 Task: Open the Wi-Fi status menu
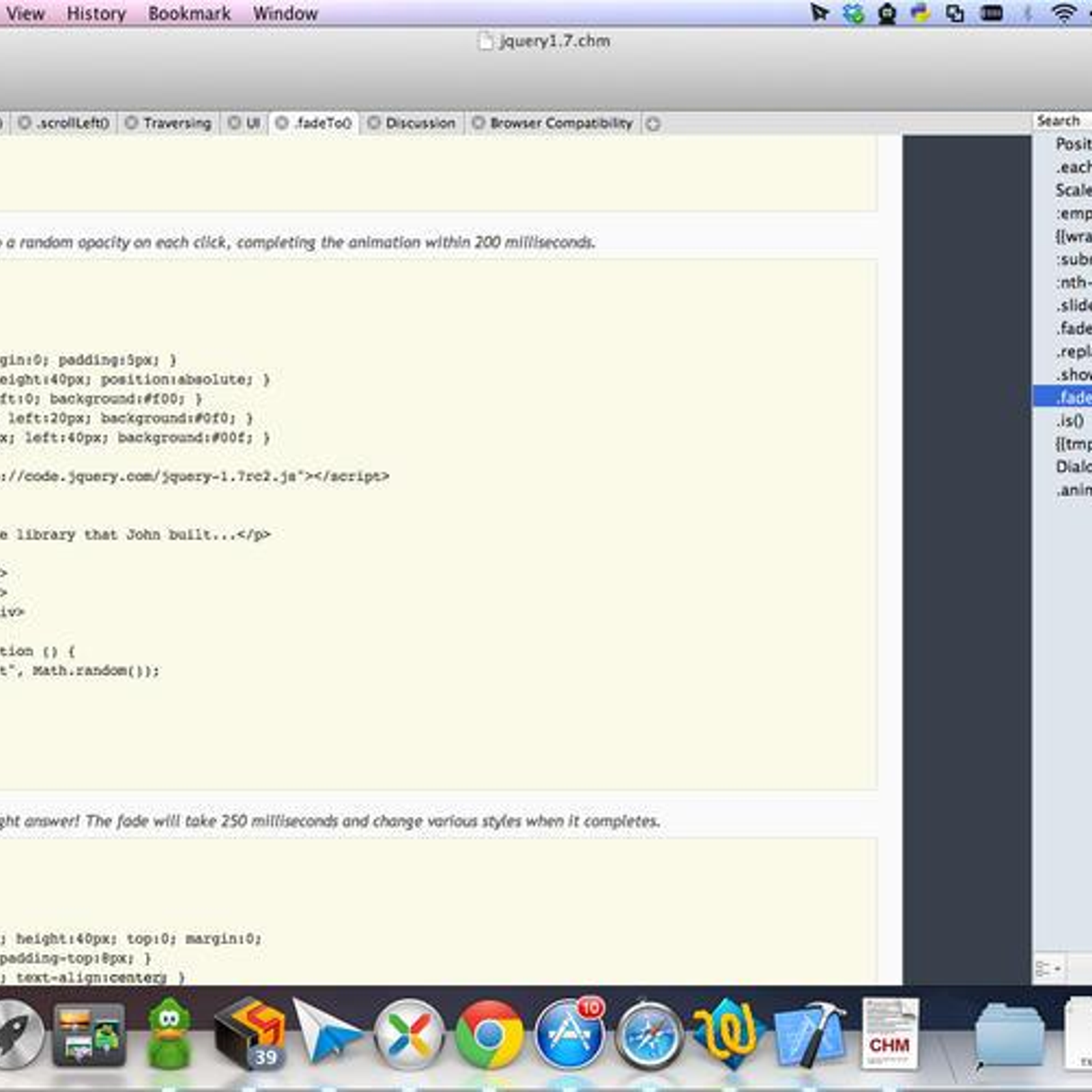1063,13
